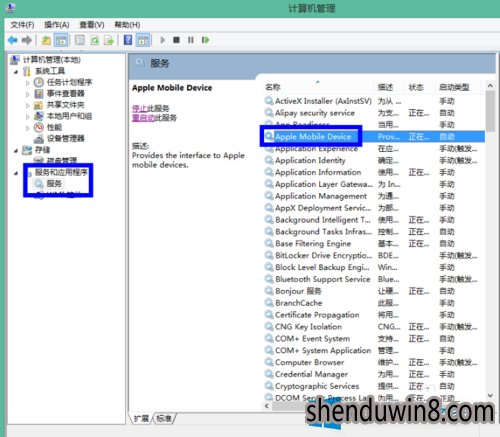The width and height of the screenshot is (500, 437).
Task: Click the blue help question mark icon
Action: pos(128,40)
